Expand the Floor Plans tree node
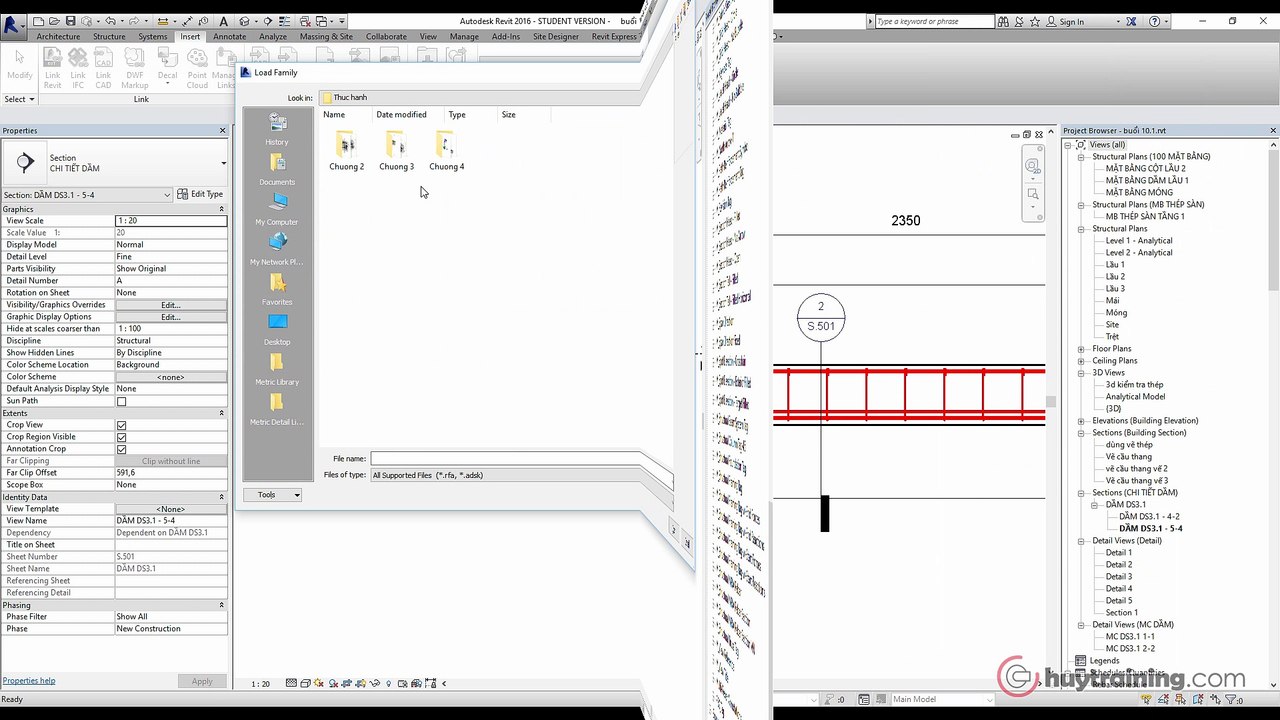Screen dimensions: 1280x720 [x=1081, y=349]
